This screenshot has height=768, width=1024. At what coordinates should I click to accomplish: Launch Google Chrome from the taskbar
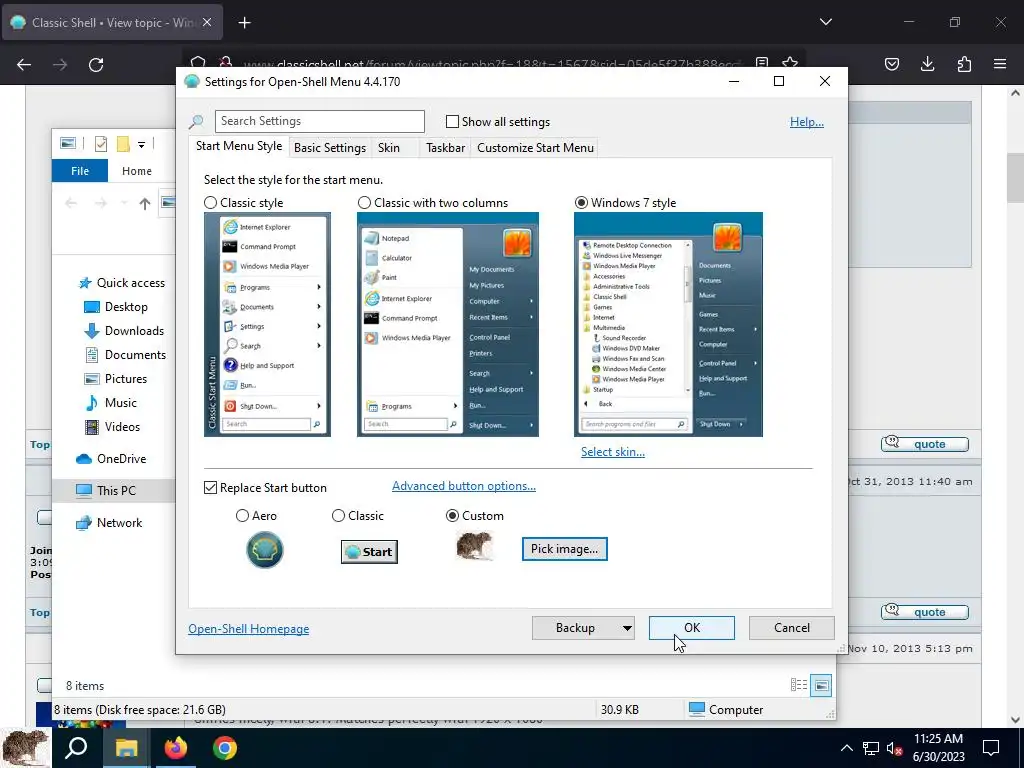[x=225, y=748]
